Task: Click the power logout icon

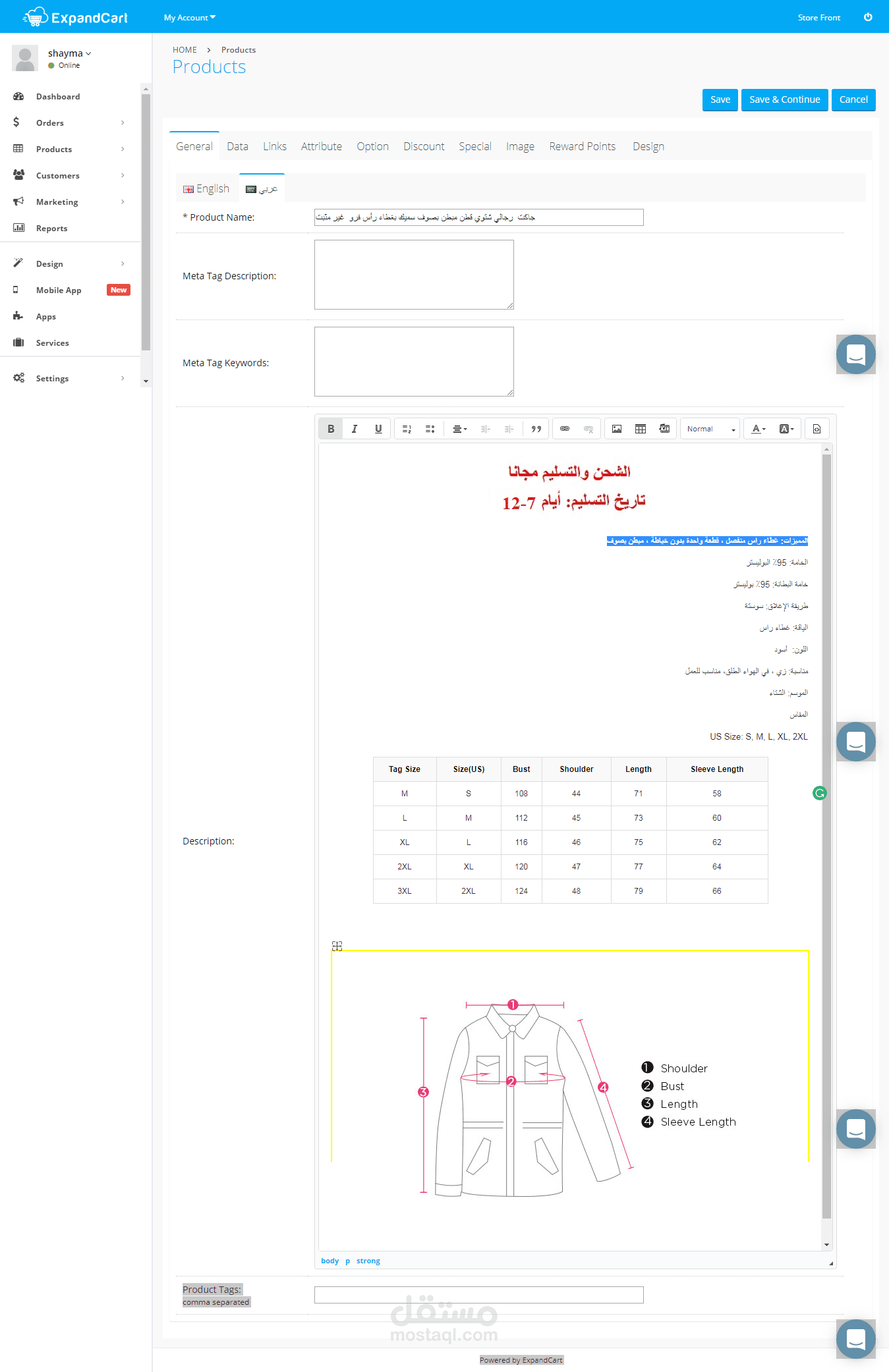Action: point(868,17)
